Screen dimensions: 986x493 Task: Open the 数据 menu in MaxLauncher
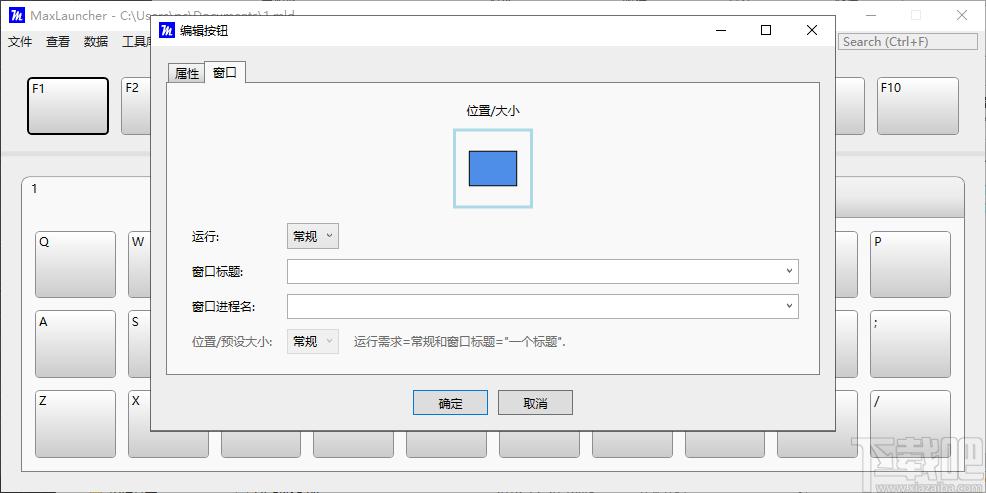pyautogui.click(x=96, y=42)
